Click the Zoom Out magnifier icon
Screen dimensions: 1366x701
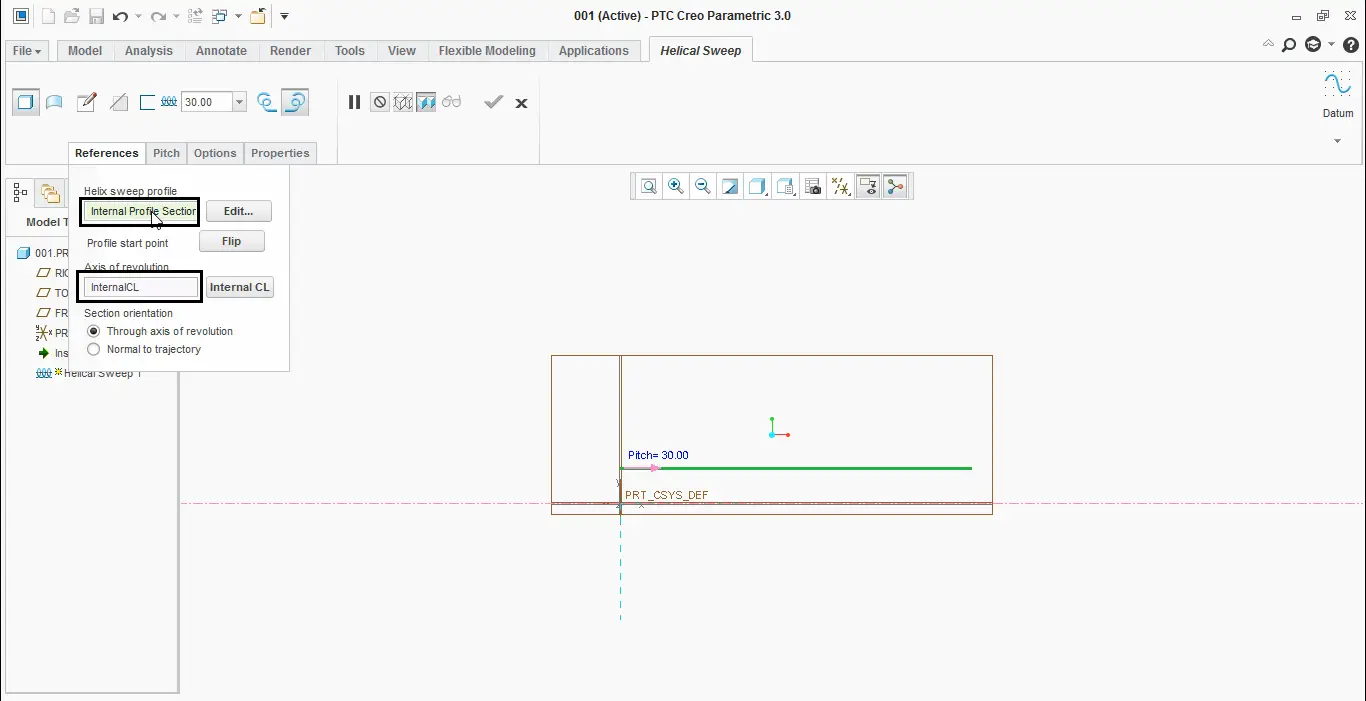[703, 186]
